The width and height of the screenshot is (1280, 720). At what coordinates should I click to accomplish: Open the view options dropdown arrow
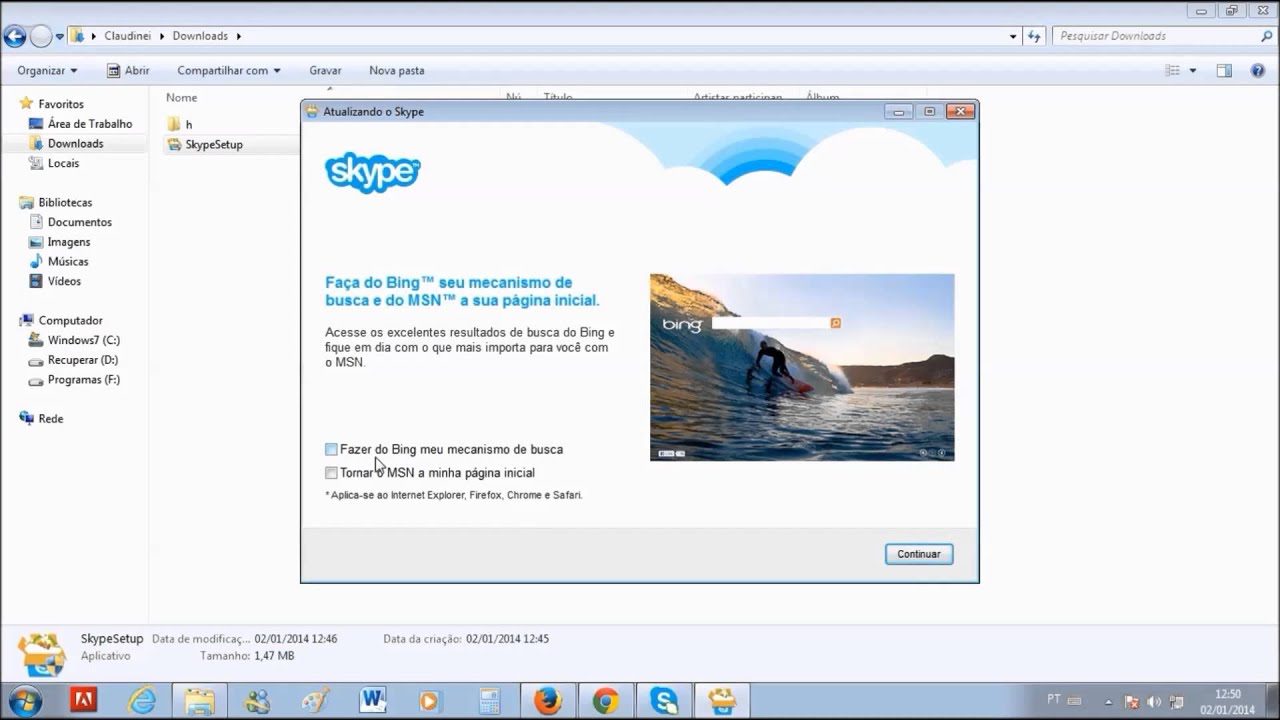point(1192,71)
